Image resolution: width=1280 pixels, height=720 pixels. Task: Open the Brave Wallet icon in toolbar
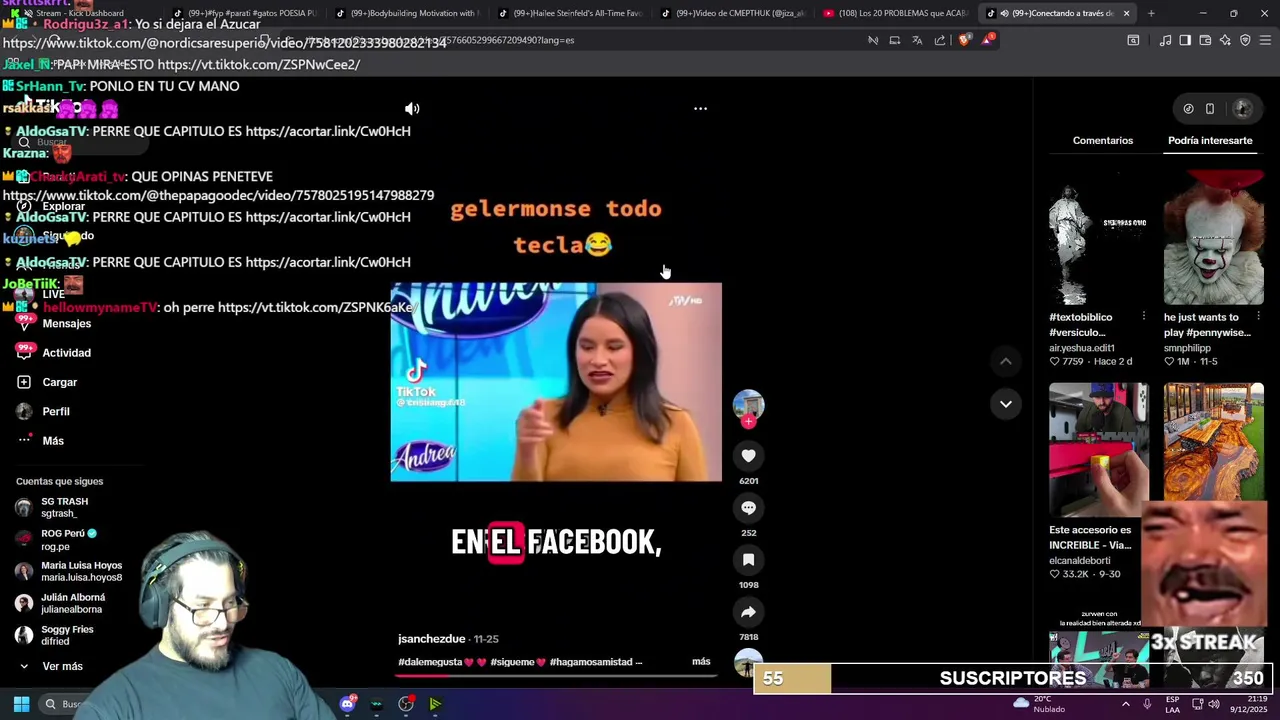(1205, 40)
